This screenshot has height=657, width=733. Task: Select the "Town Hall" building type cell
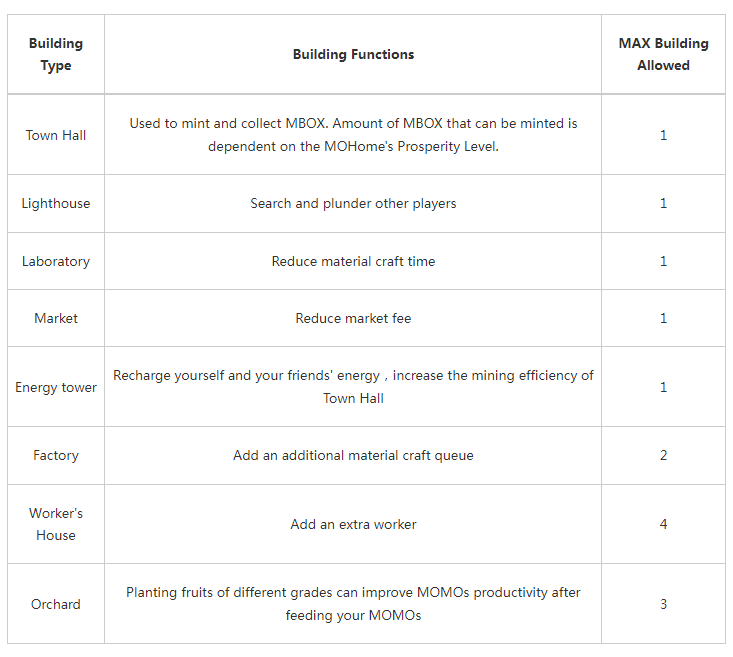pyautogui.click(x=56, y=135)
